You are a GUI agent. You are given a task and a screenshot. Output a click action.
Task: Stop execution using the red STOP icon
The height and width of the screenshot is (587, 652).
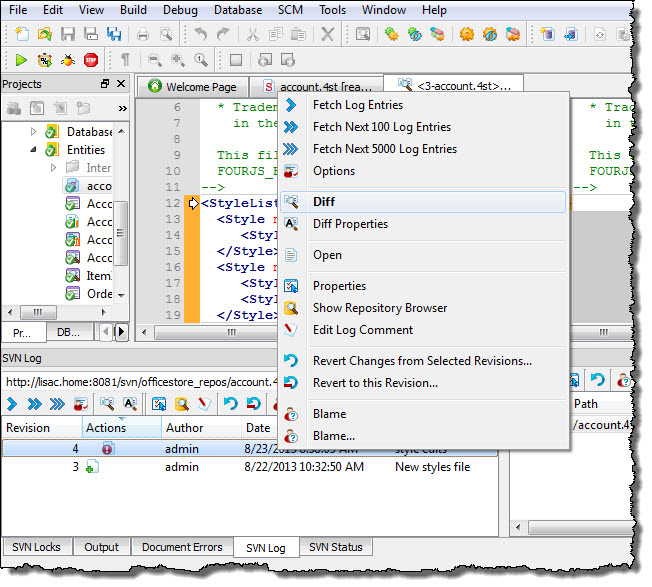click(91, 60)
